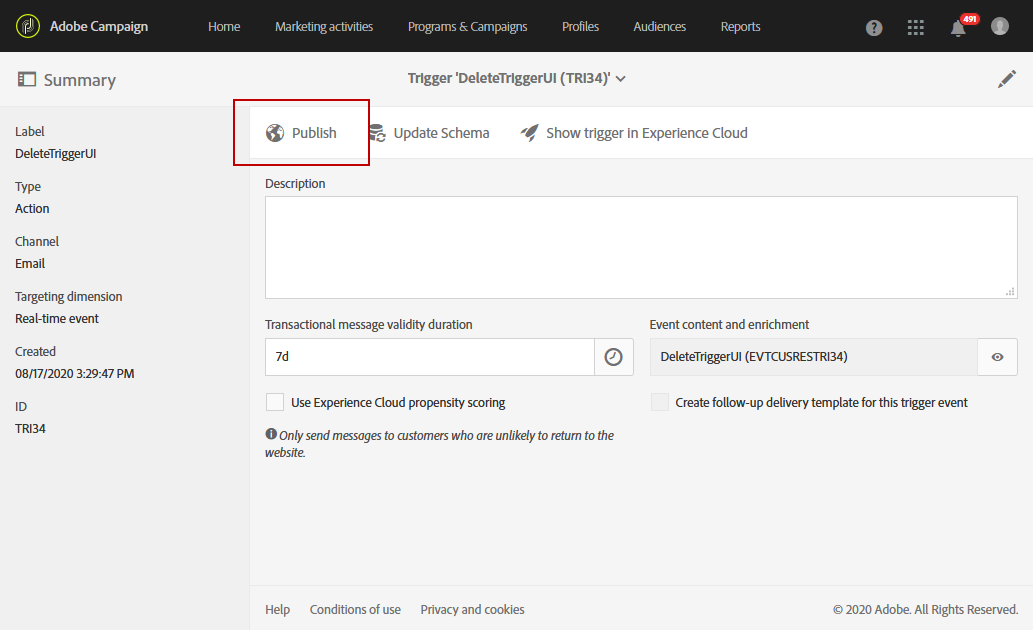Click the Event content field DeleteTriggerUI
This screenshot has height=630, width=1033.
pyautogui.click(x=814, y=357)
